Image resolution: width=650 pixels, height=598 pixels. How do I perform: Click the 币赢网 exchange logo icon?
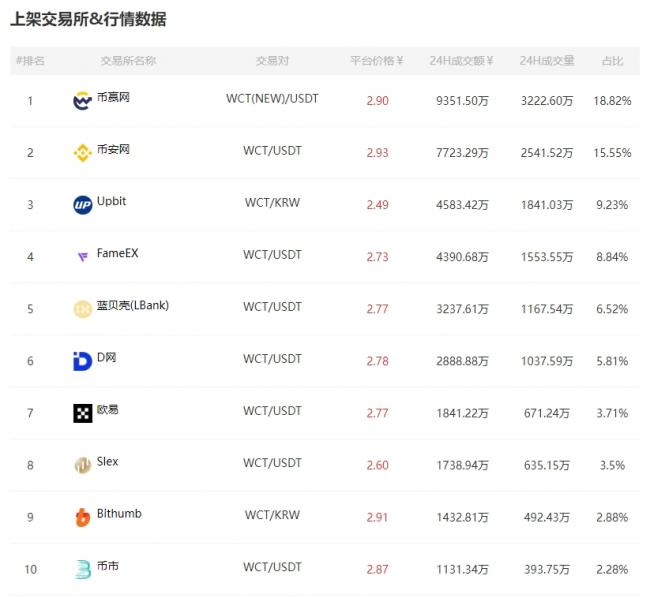82,101
